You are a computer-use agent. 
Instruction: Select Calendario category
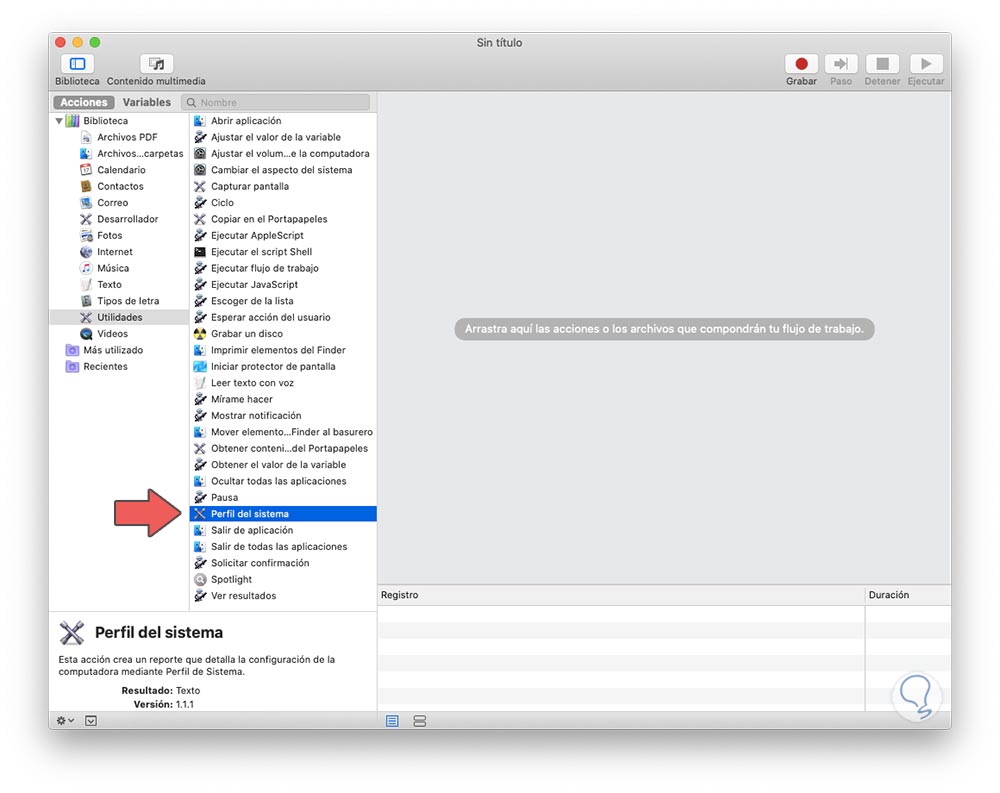click(121, 170)
